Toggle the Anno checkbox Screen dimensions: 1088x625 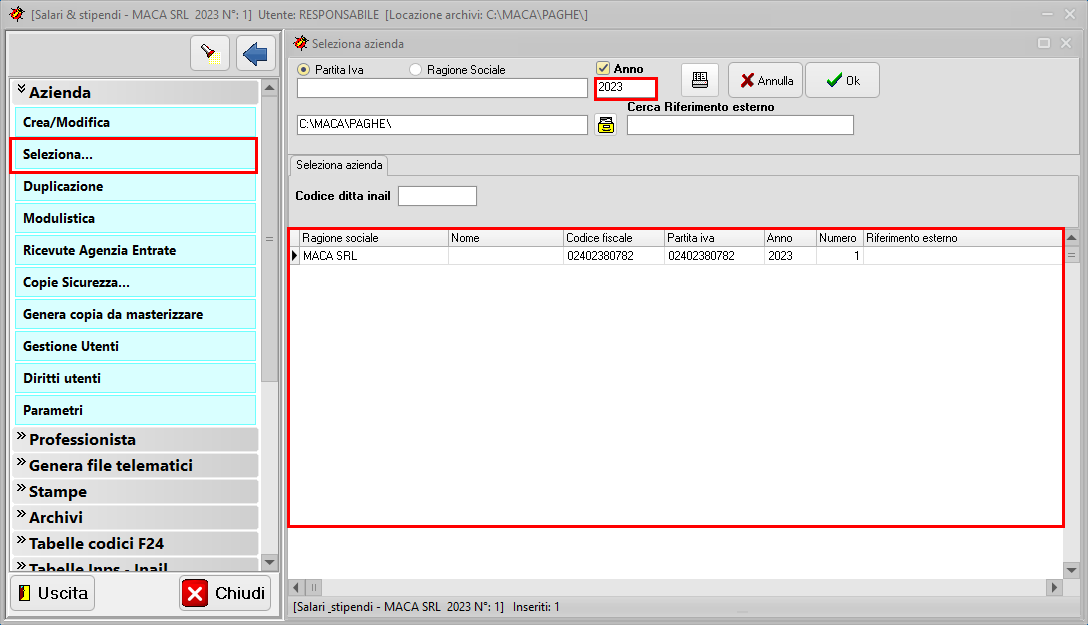[x=603, y=68]
